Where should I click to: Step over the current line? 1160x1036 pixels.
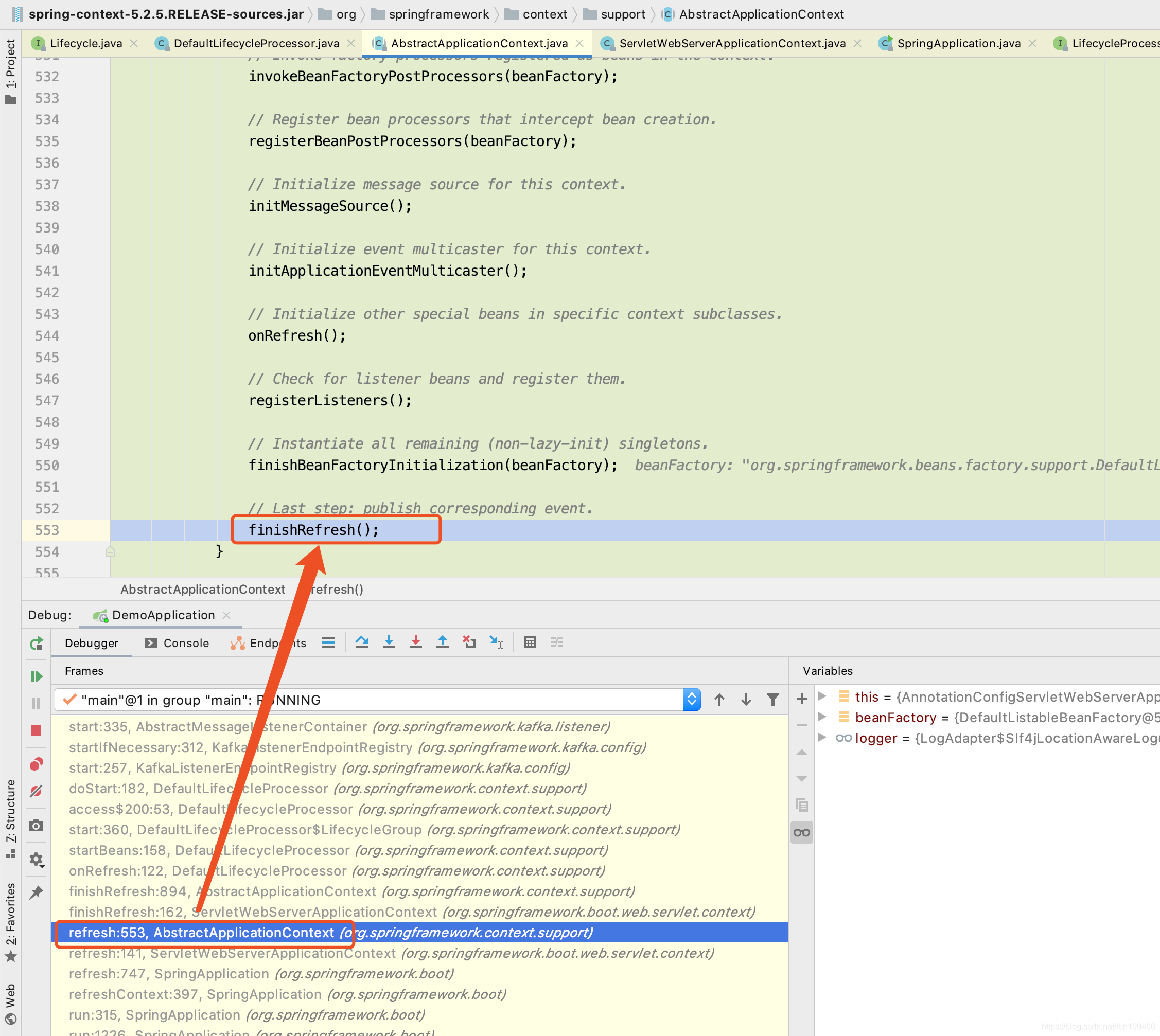362,641
